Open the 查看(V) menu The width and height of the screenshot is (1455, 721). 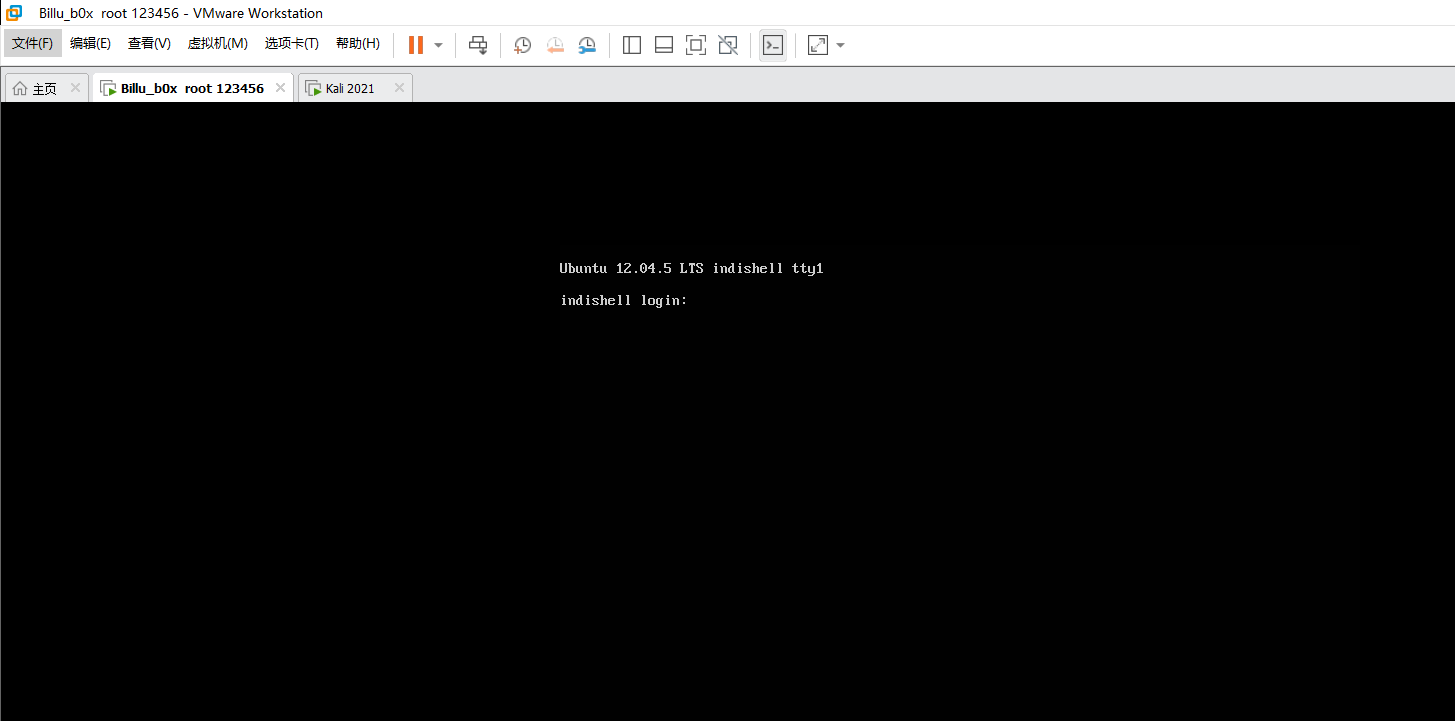coord(149,44)
